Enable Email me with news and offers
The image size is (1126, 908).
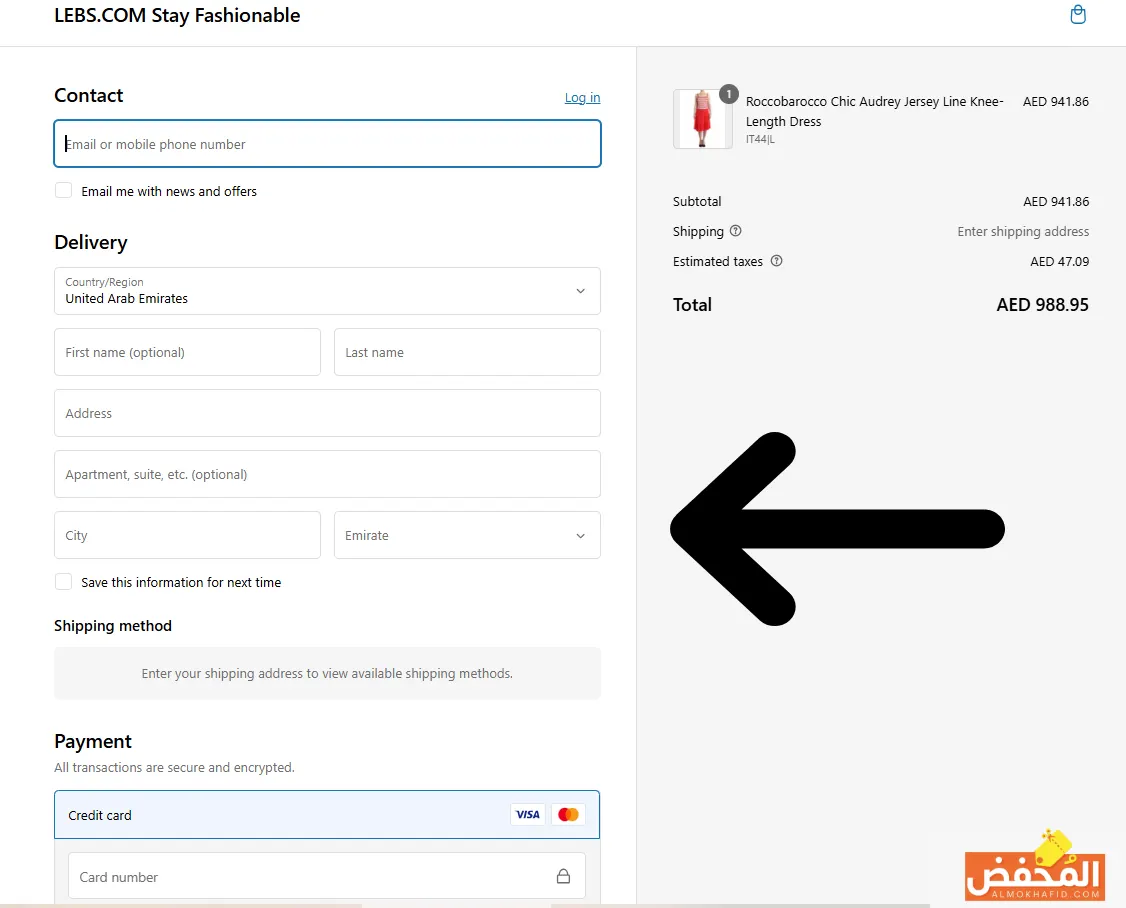(64, 191)
